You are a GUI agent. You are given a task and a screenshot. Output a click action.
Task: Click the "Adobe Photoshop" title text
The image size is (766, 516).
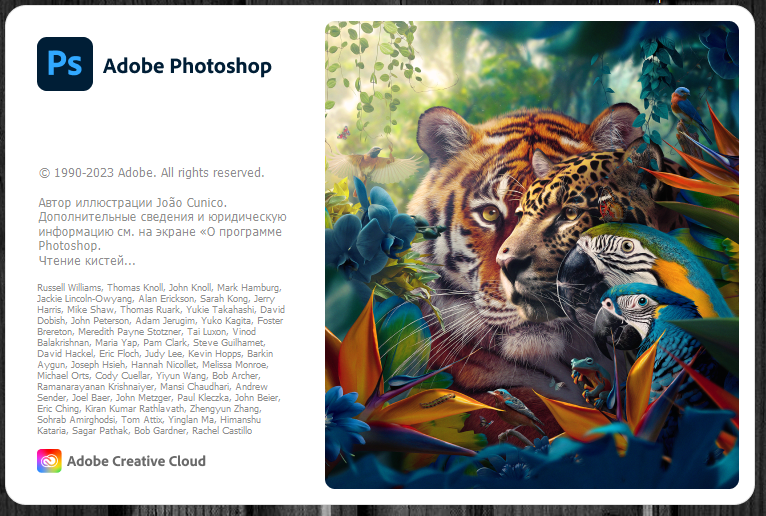pos(187,66)
